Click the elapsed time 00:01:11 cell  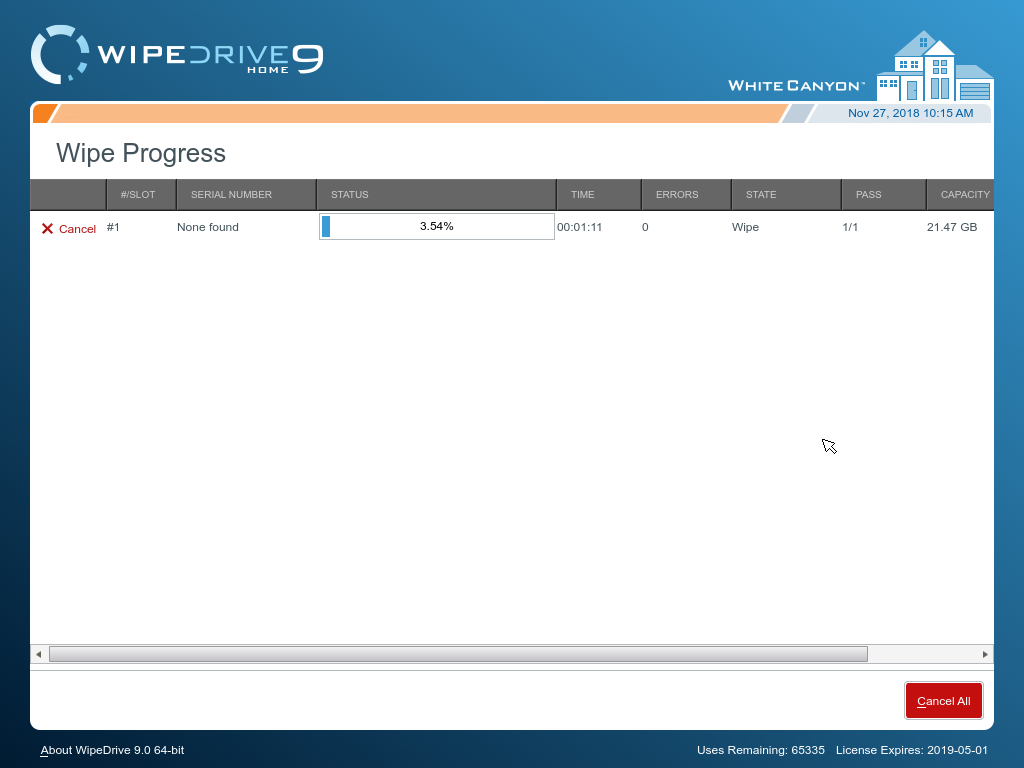[x=579, y=227]
